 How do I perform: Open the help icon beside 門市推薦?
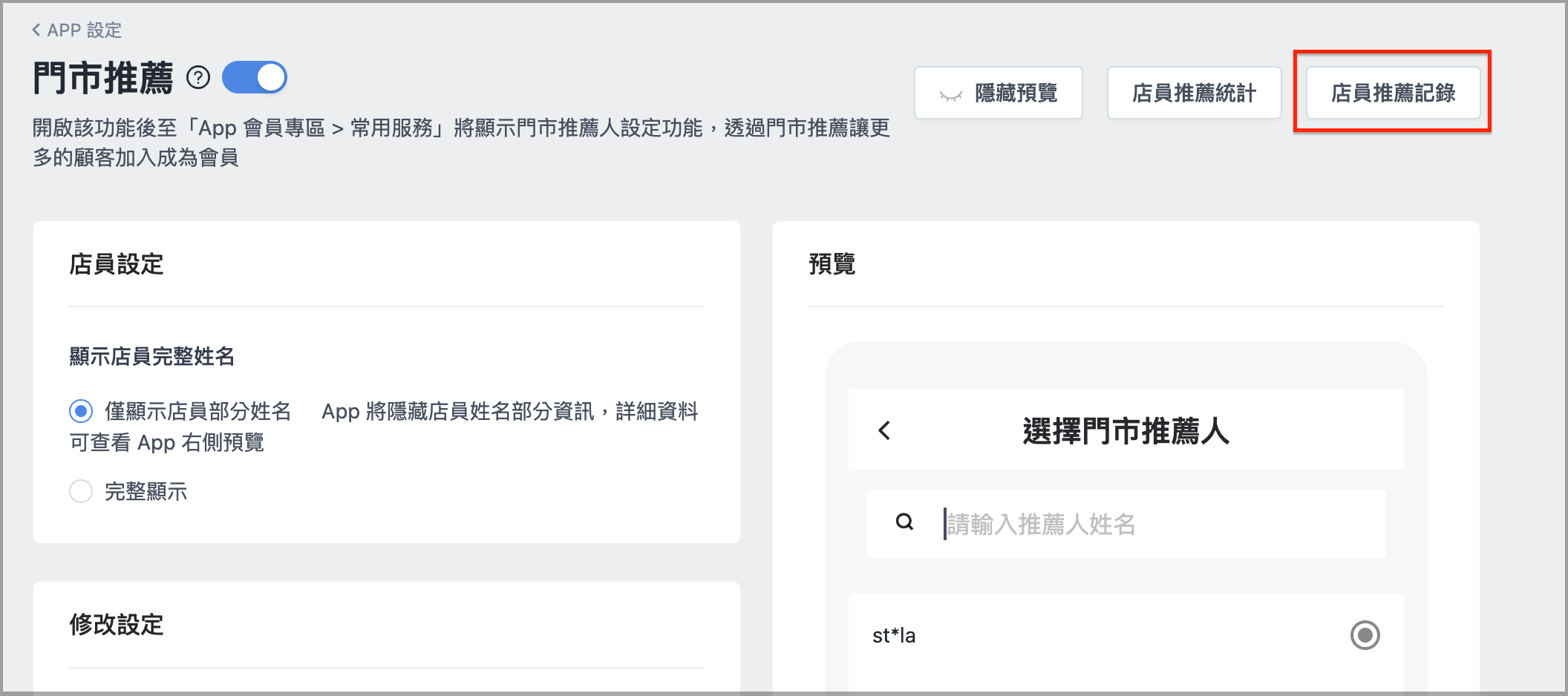click(x=198, y=77)
